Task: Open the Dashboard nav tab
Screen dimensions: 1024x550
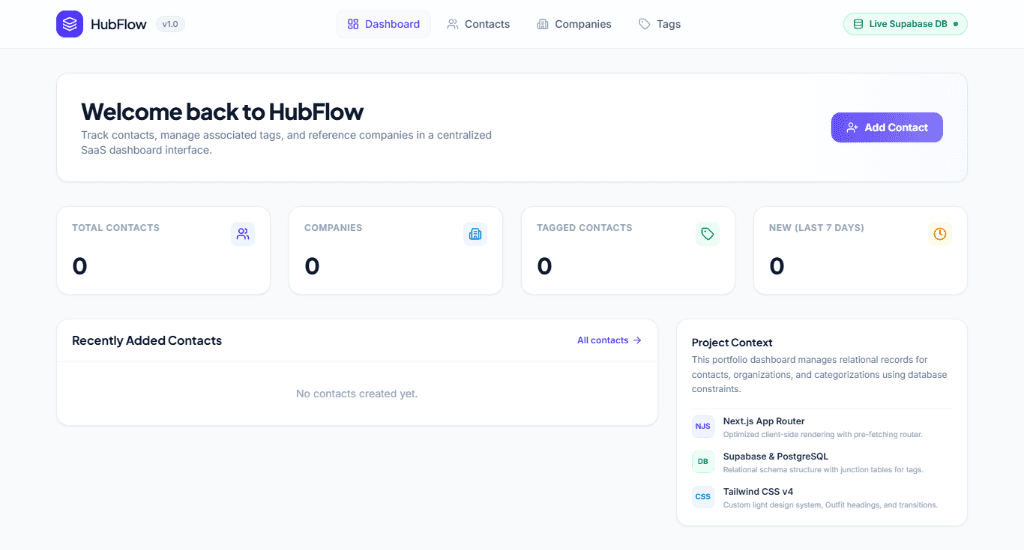Action: pos(383,24)
